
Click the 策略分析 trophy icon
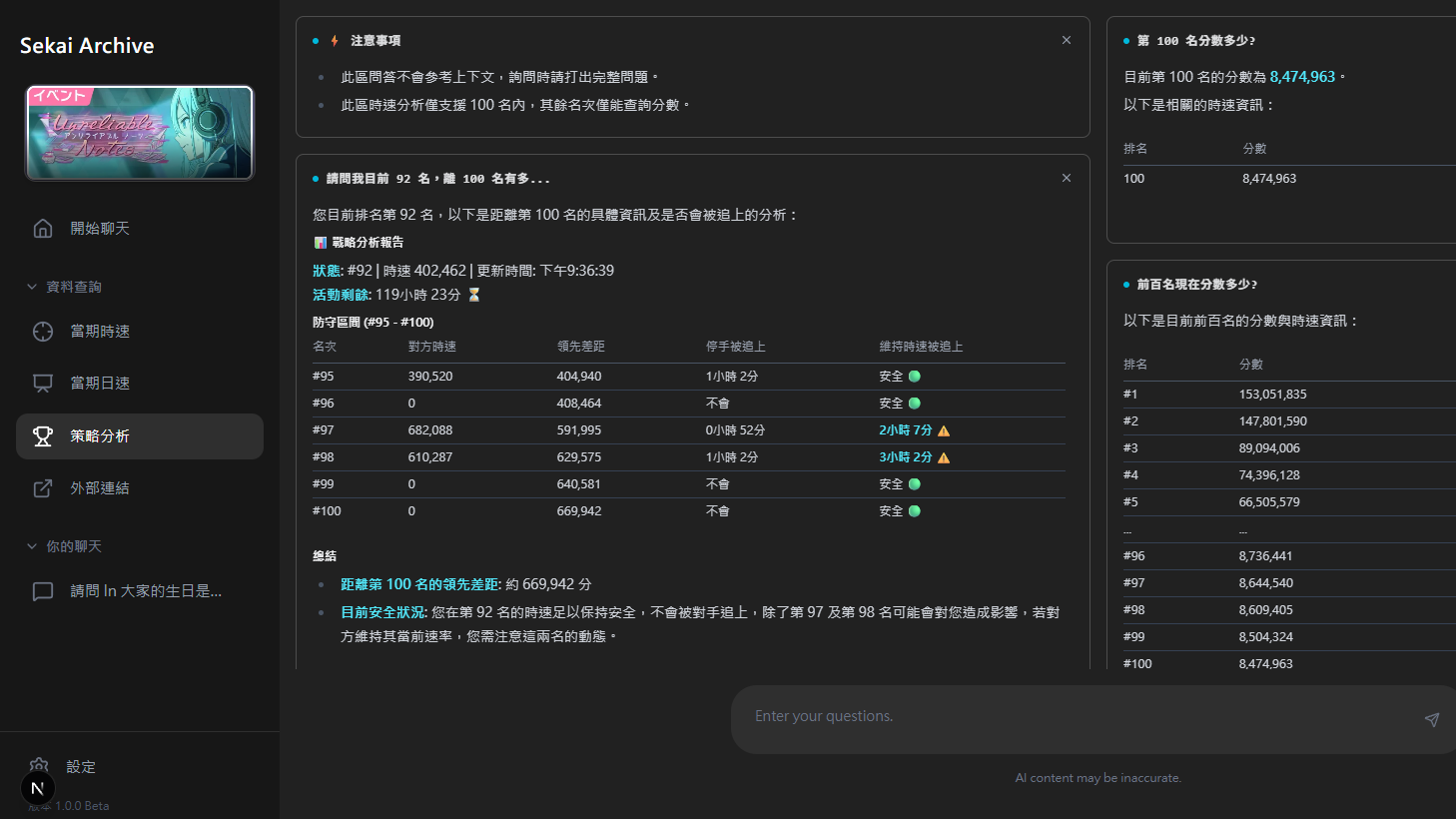pyautogui.click(x=43, y=436)
